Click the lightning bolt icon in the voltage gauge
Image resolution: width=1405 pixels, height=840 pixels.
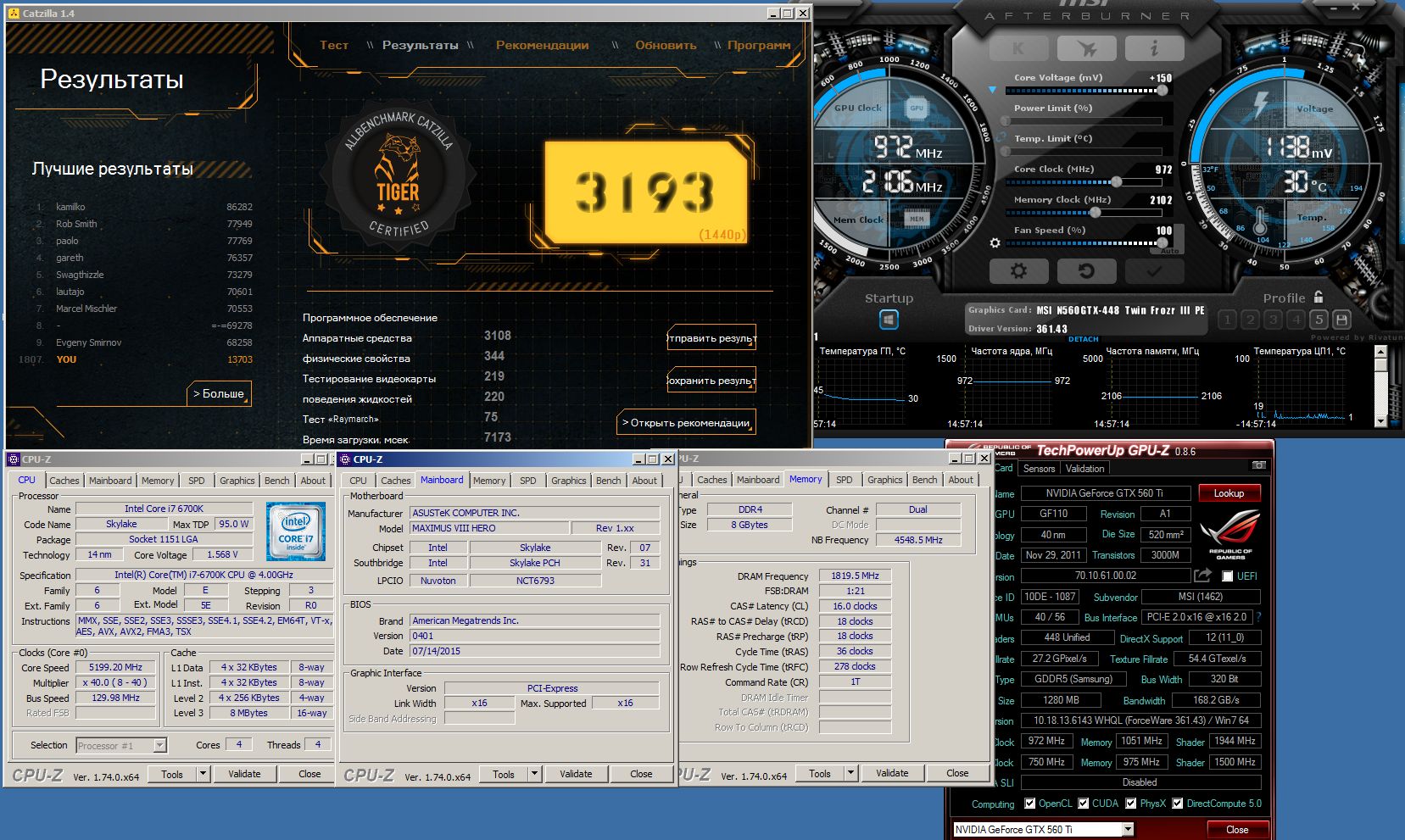coord(1262,103)
